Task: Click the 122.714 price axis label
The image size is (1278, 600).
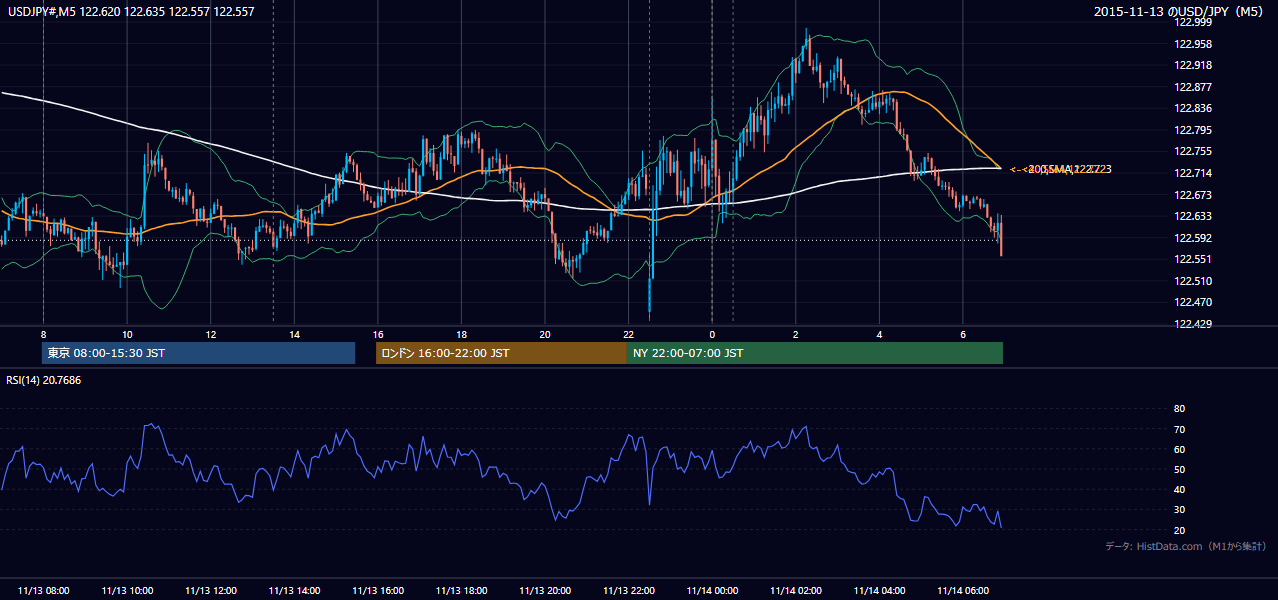Action: coord(1194,173)
